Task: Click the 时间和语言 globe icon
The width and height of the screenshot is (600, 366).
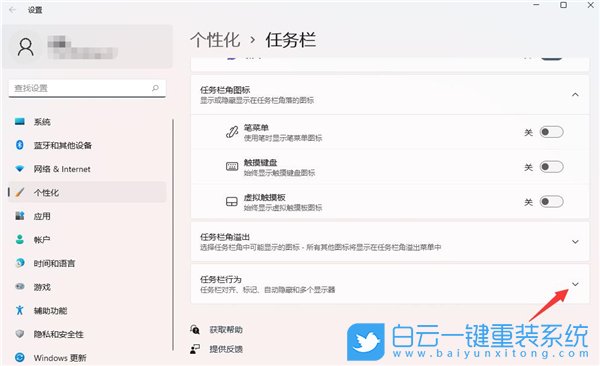Action: click(20, 263)
